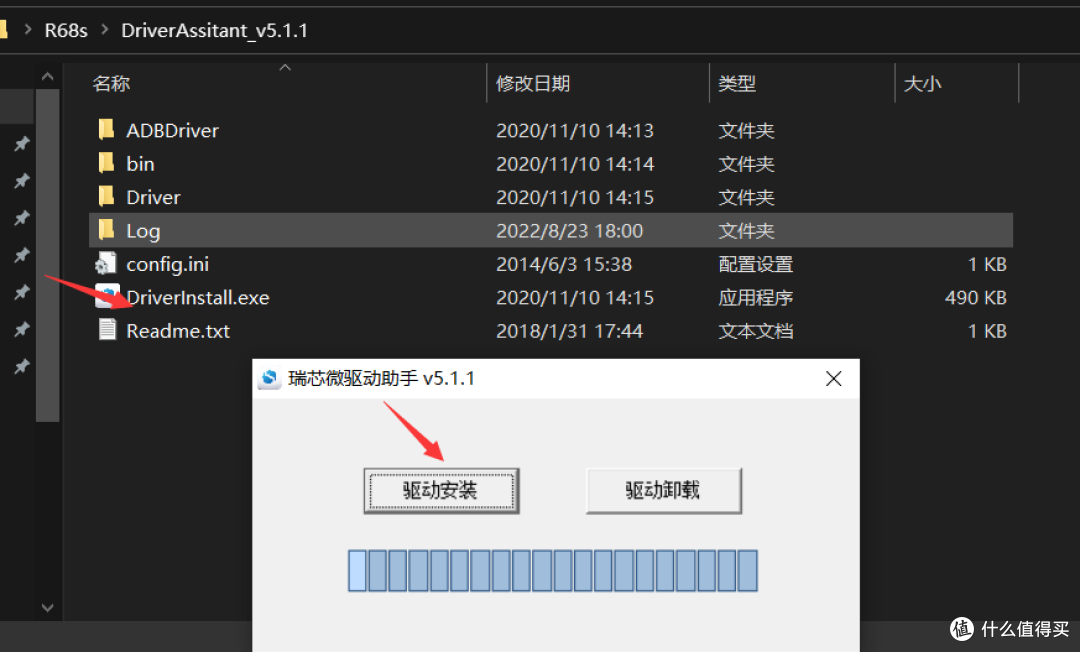Viewport: 1080px width, 652px height.
Task: Click the 文本文档 type cell
Action: [755, 331]
